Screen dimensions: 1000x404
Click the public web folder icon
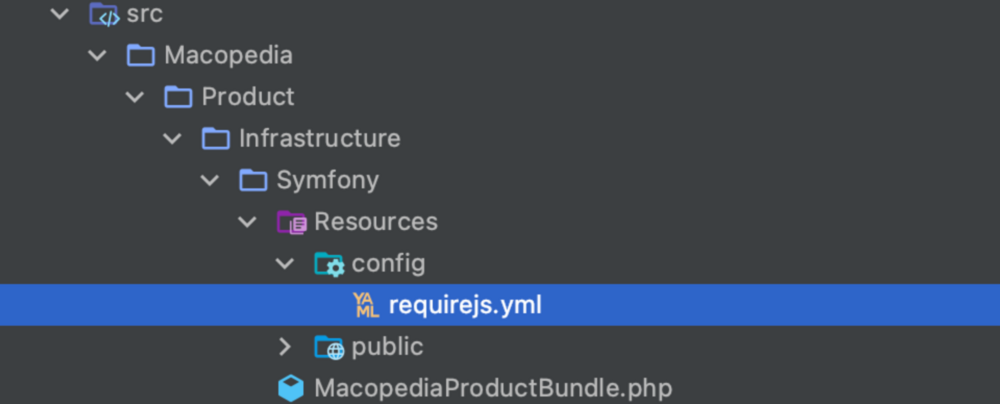coord(329,347)
